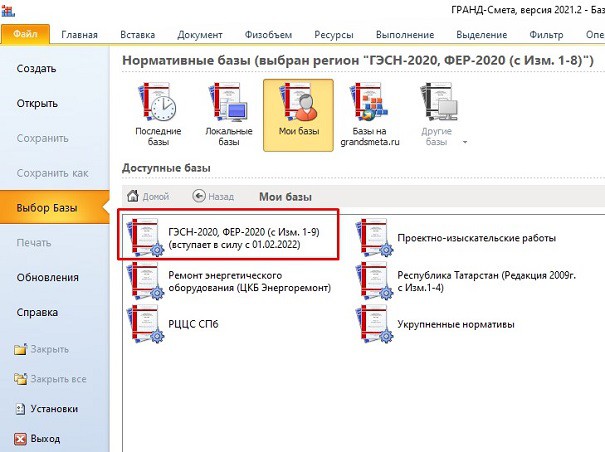The width and height of the screenshot is (605, 452).
Task: Click Печать in the side menu
Action: point(34,242)
